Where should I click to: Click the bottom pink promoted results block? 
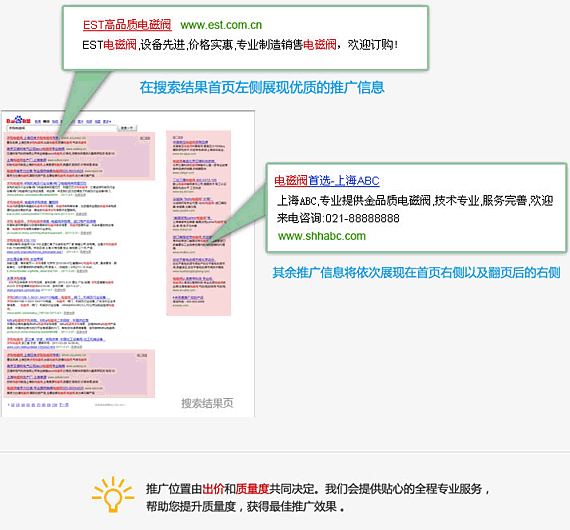tap(80, 373)
